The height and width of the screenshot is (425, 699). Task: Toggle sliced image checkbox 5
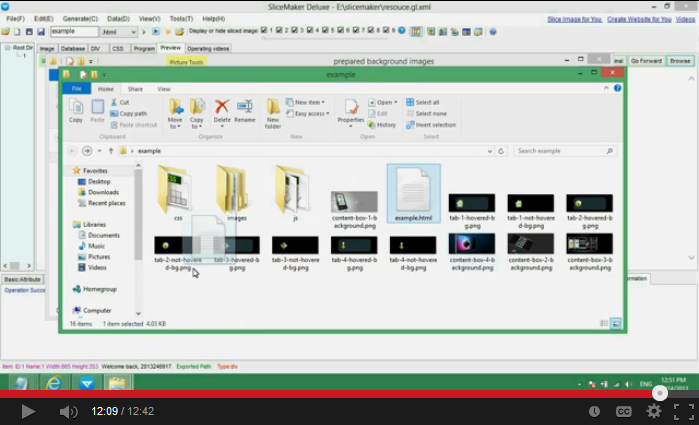(325, 30)
